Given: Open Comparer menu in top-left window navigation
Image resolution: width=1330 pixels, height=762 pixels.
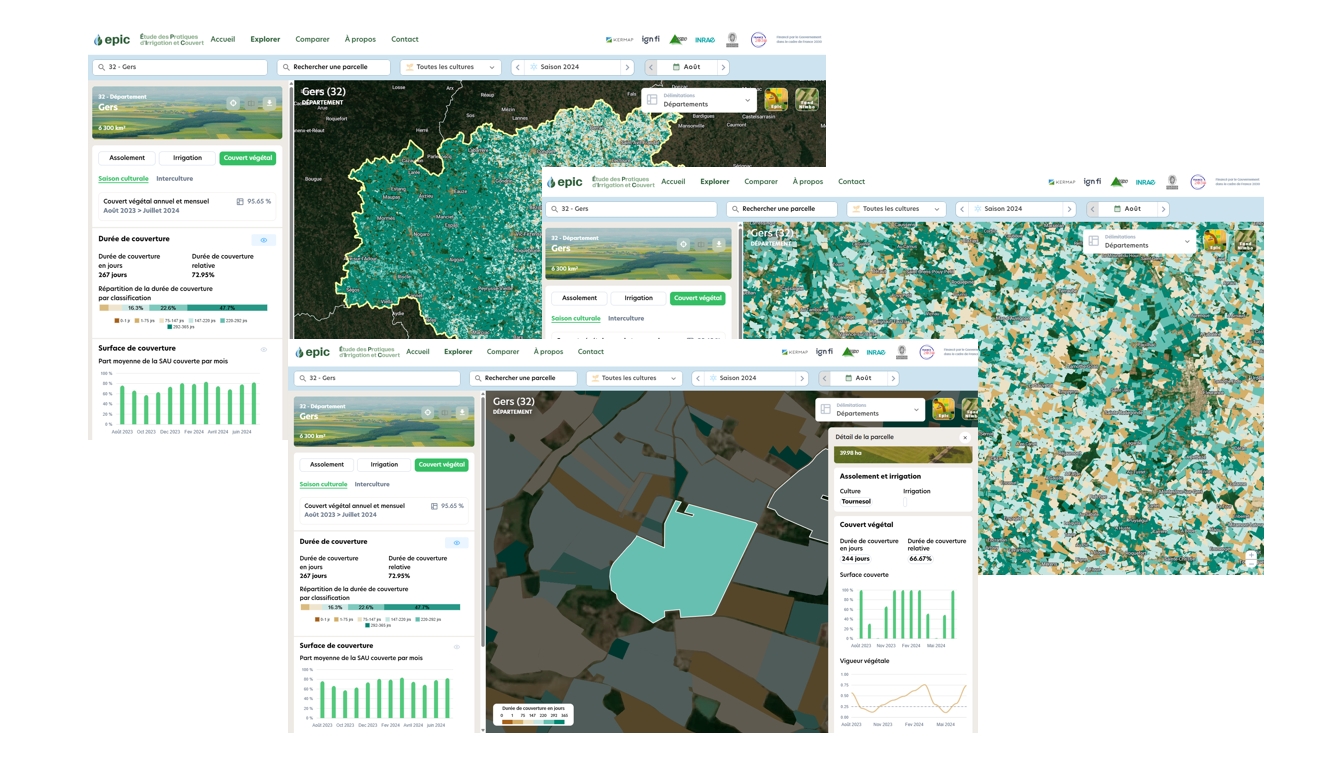Looking at the screenshot, I should [312, 39].
